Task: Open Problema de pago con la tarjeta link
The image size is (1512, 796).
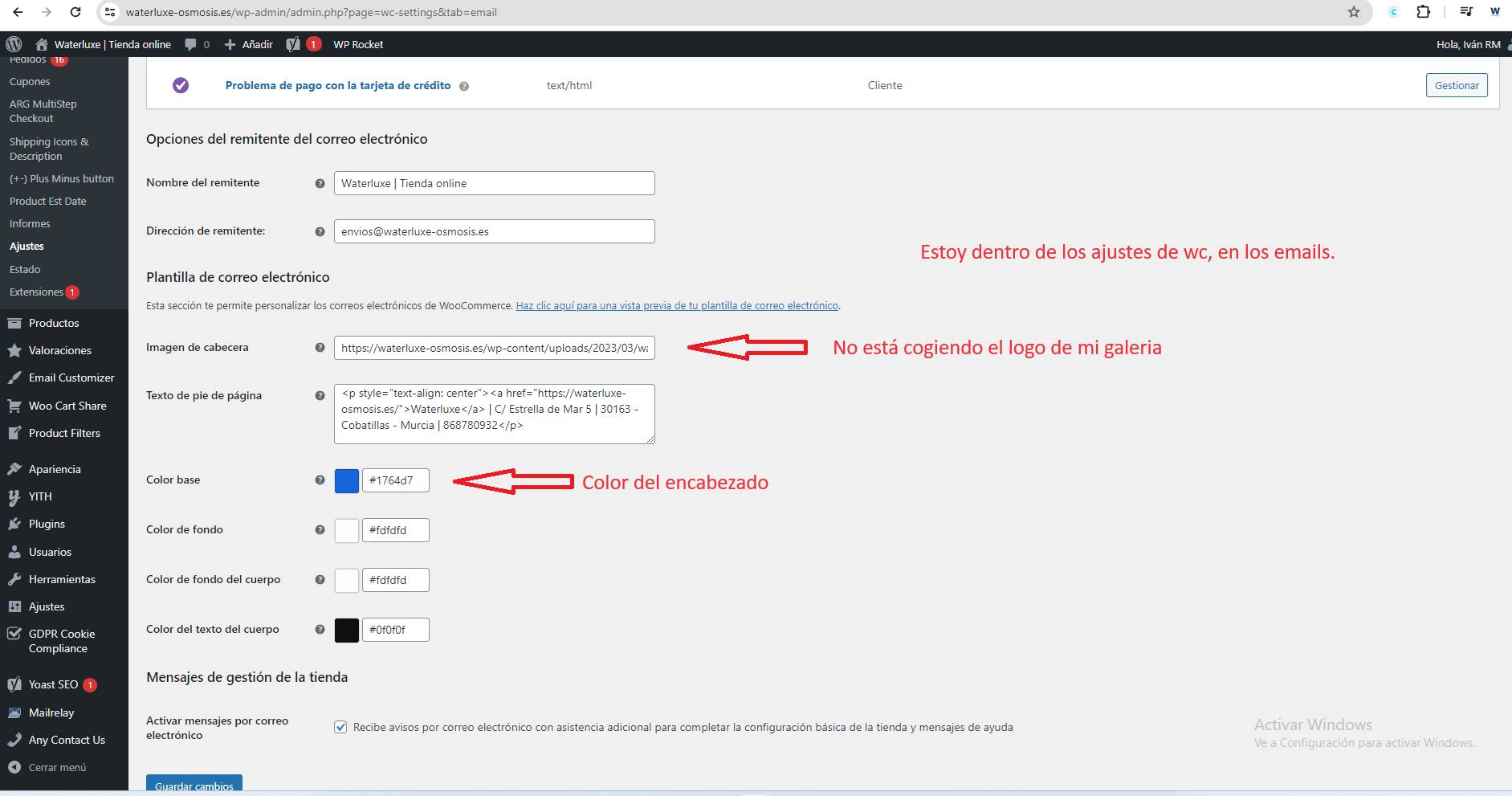Action: click(337, 85)
